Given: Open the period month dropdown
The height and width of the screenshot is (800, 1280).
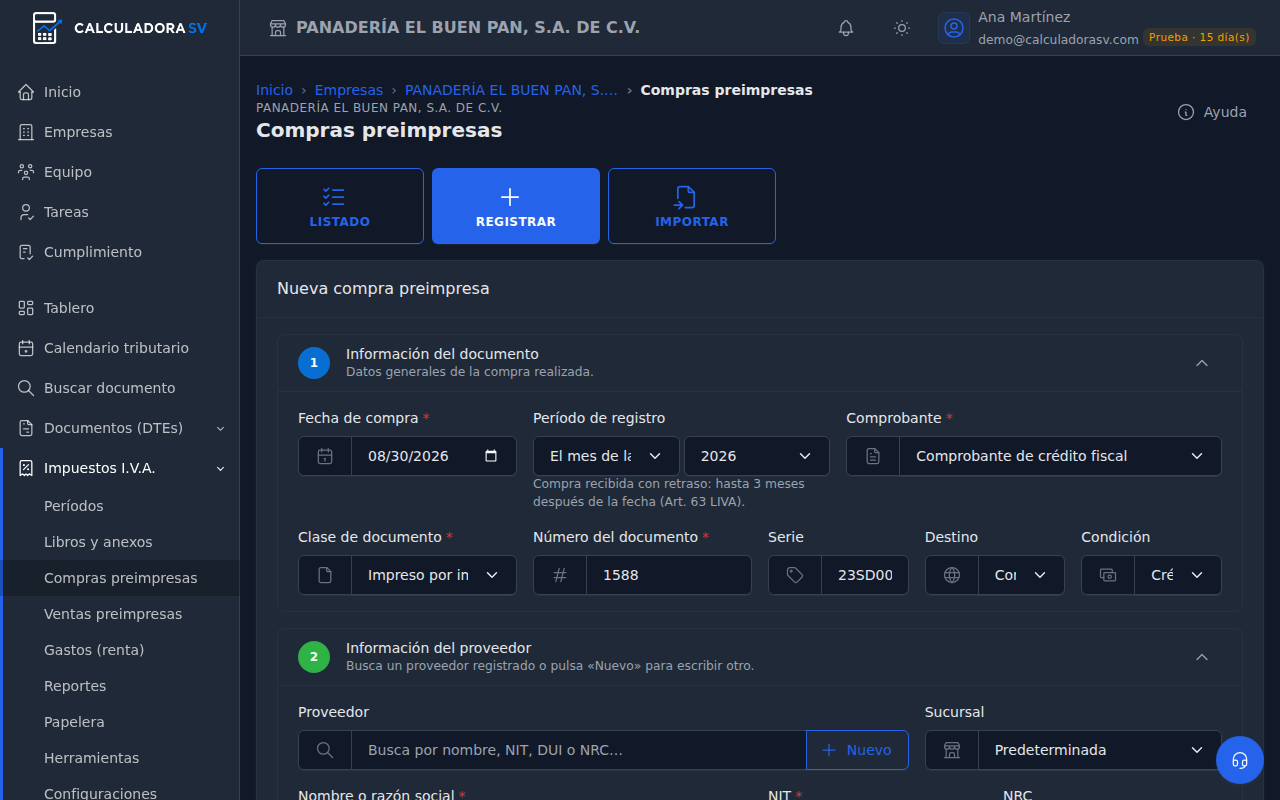Looking at the screenshot, I should (606, 456).
